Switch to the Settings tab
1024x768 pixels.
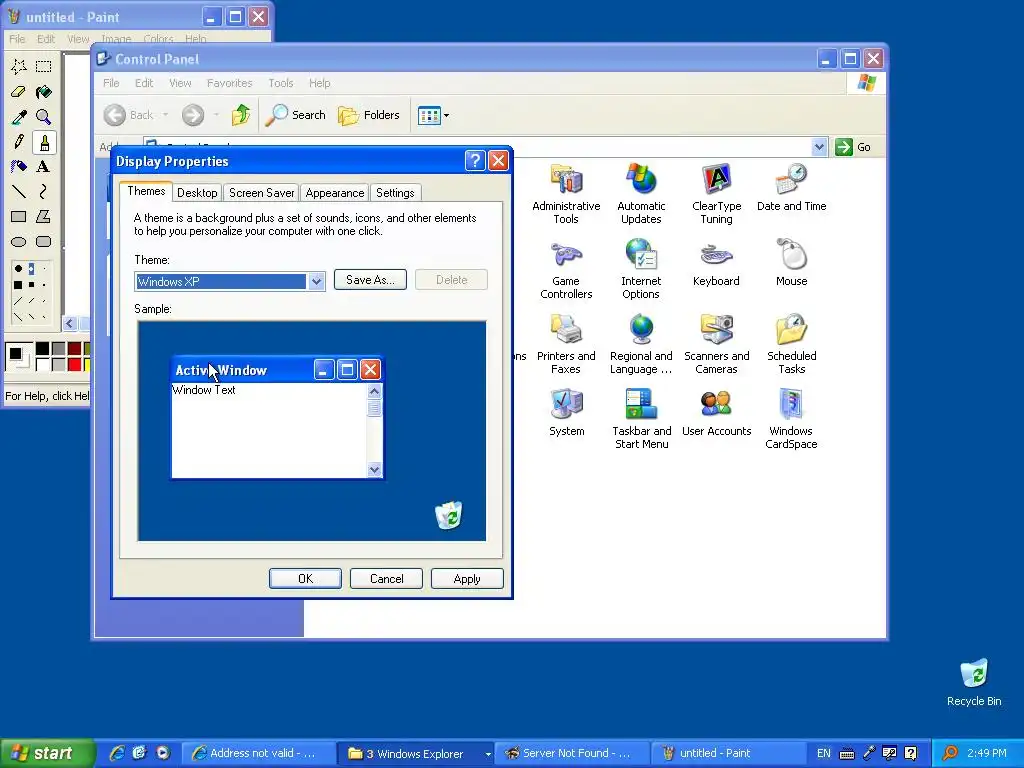(x=395, y=193)
